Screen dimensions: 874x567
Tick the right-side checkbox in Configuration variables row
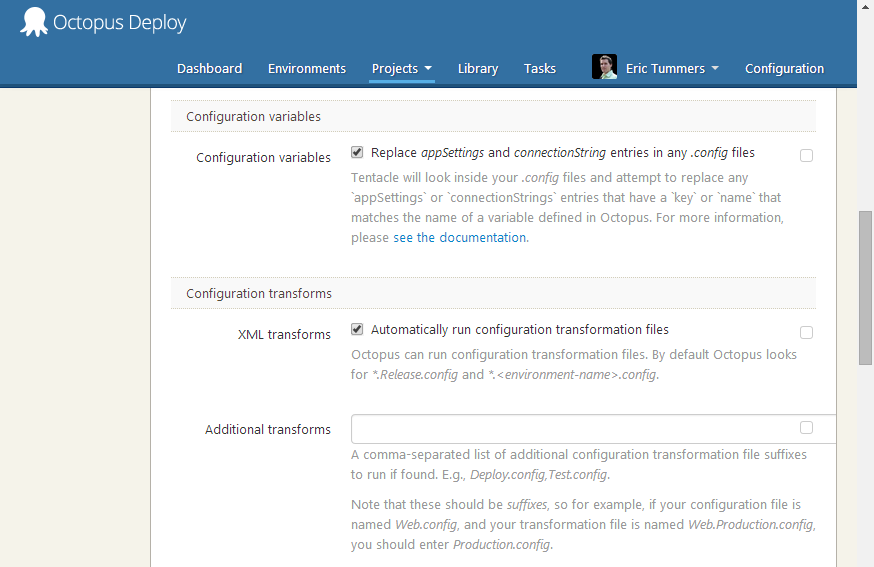806,156
